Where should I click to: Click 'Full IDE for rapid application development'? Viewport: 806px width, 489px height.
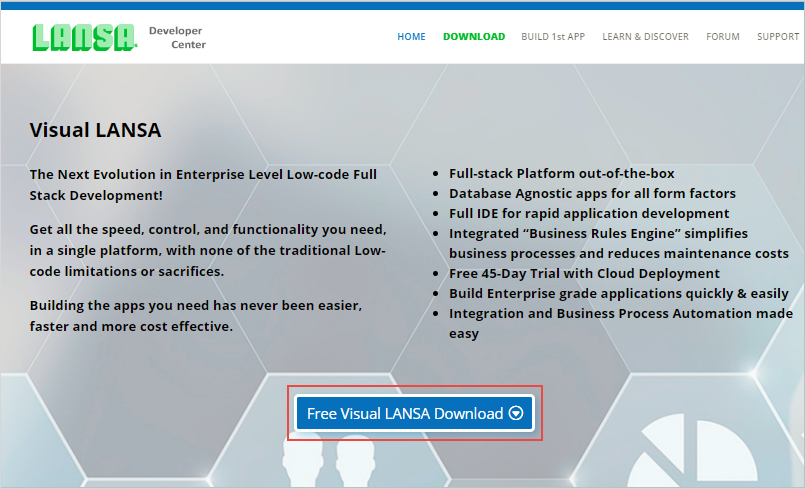(x=589, y=213)
